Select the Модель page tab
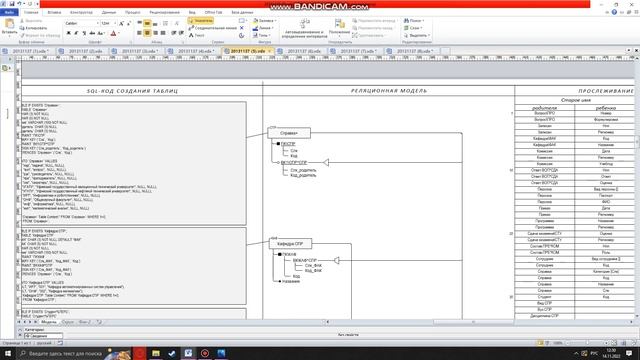The image size is (640, 360). pyautogui.click(x=49, y=322)
